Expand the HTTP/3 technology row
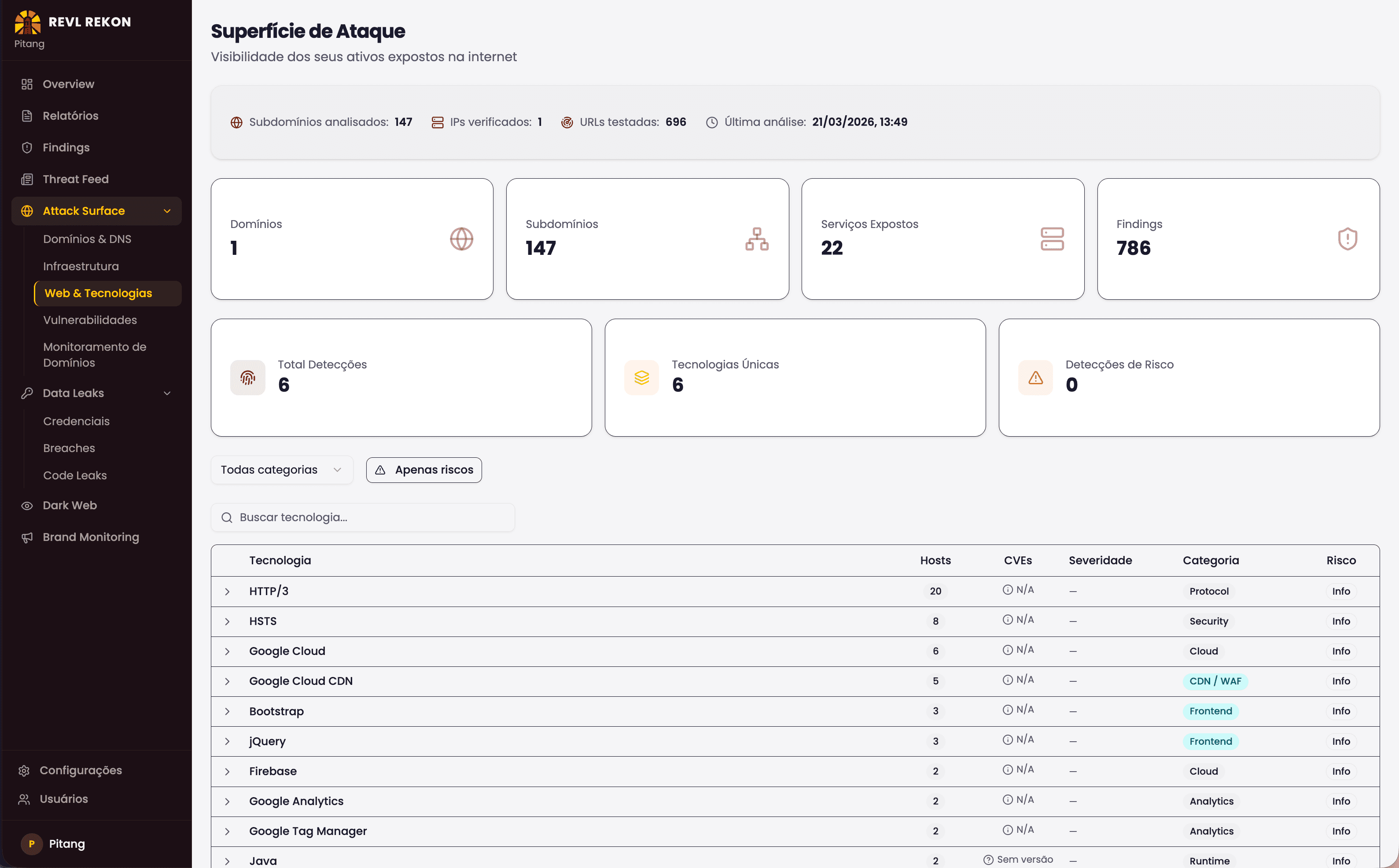The image size is (1399, 868). tap(227, 591)
